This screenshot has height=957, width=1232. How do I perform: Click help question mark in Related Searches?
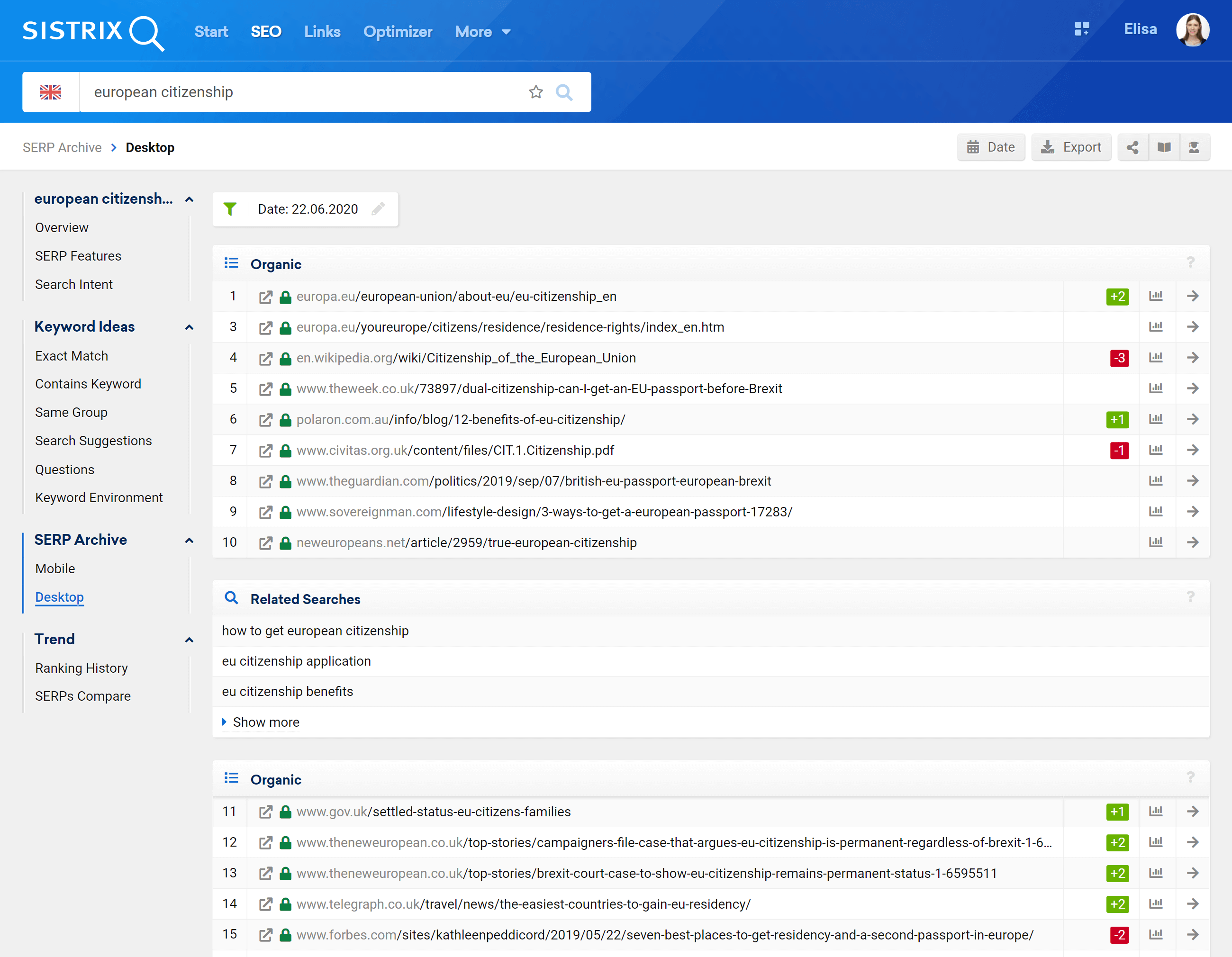click(1190, 596)
